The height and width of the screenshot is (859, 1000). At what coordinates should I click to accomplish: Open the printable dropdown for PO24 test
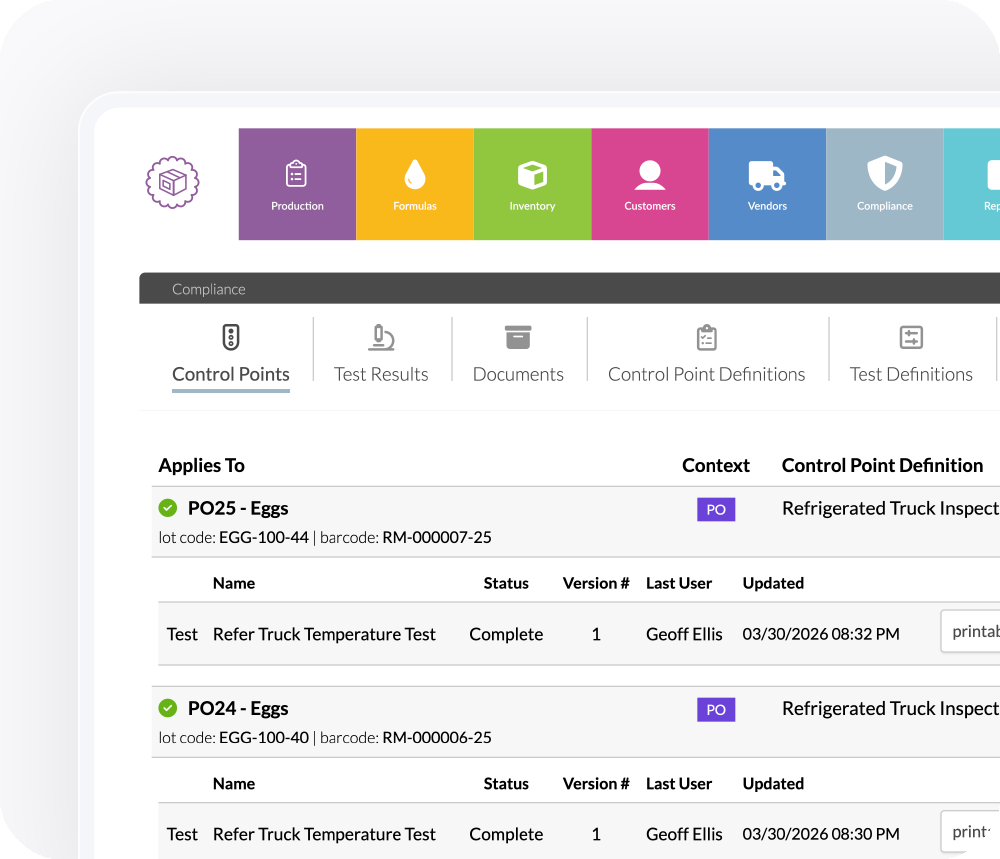(x=970, y=832)
